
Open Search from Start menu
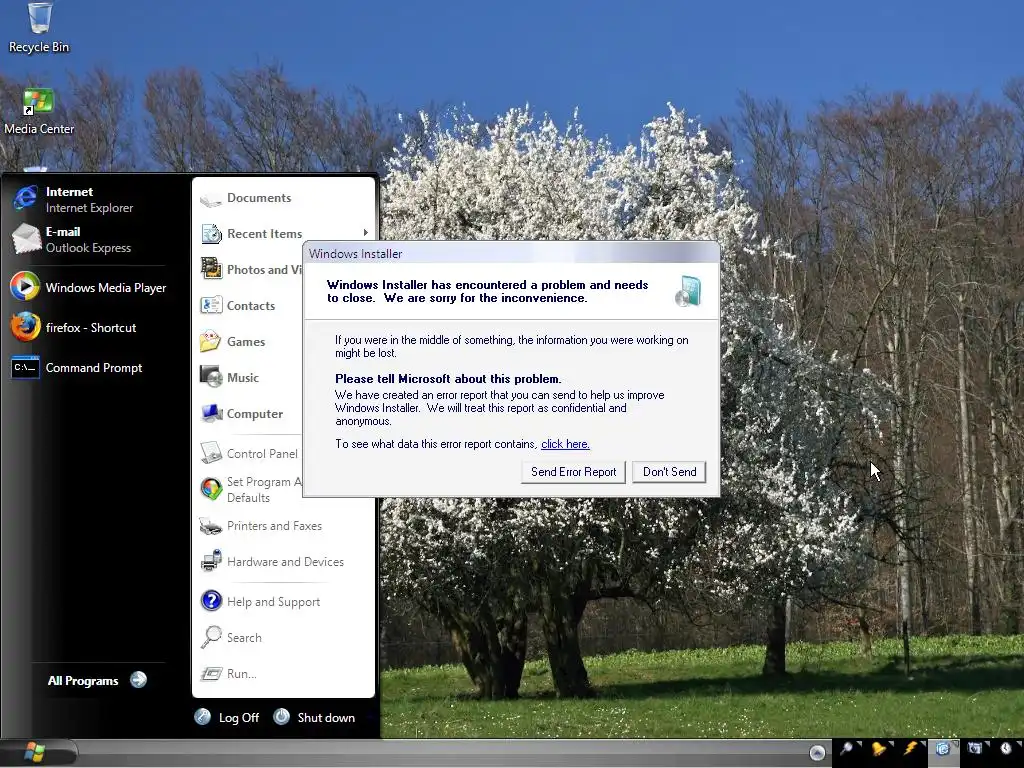tap(231, 637)
